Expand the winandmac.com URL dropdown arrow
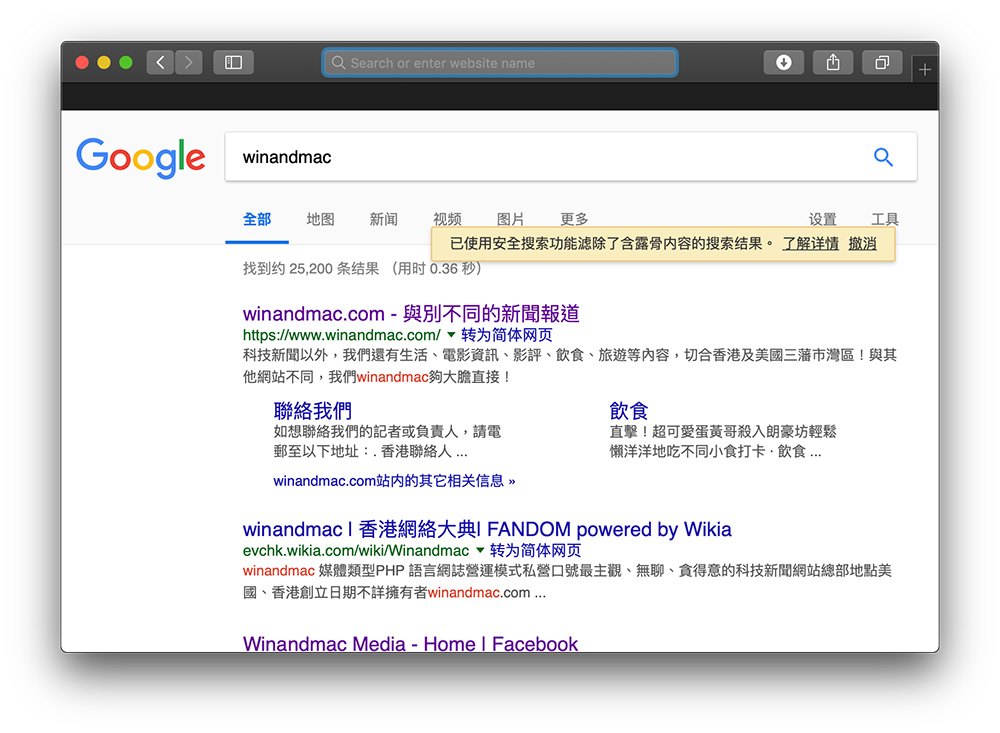 tap(451, 335)
